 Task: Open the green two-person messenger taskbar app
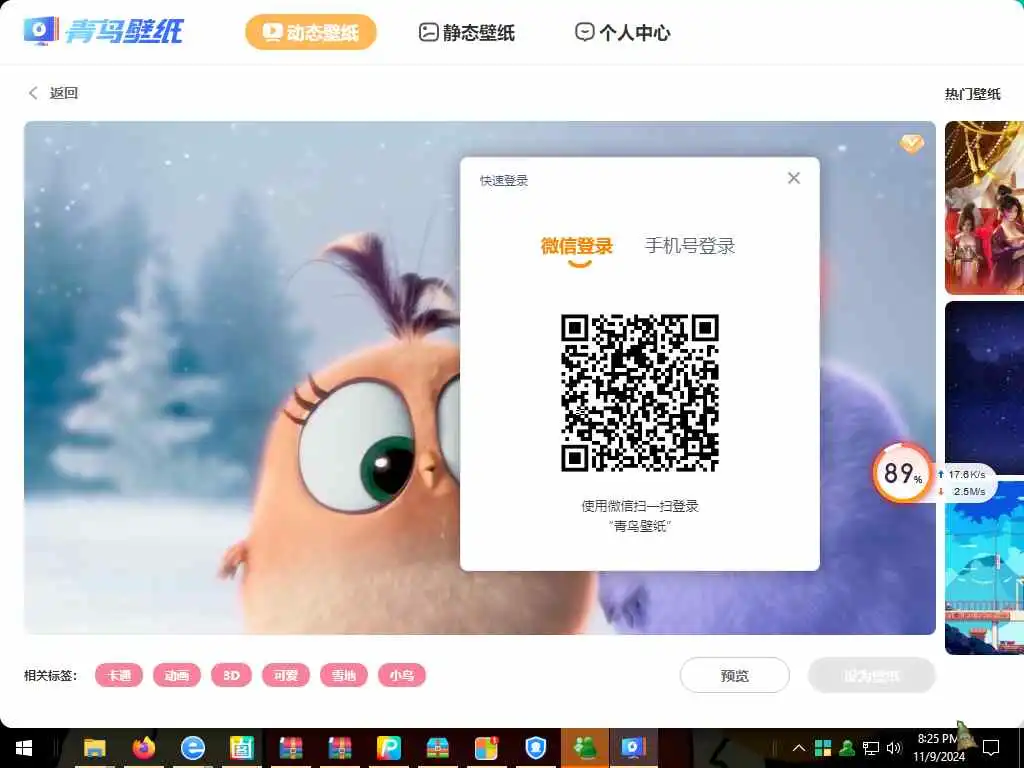coord(585,748)
